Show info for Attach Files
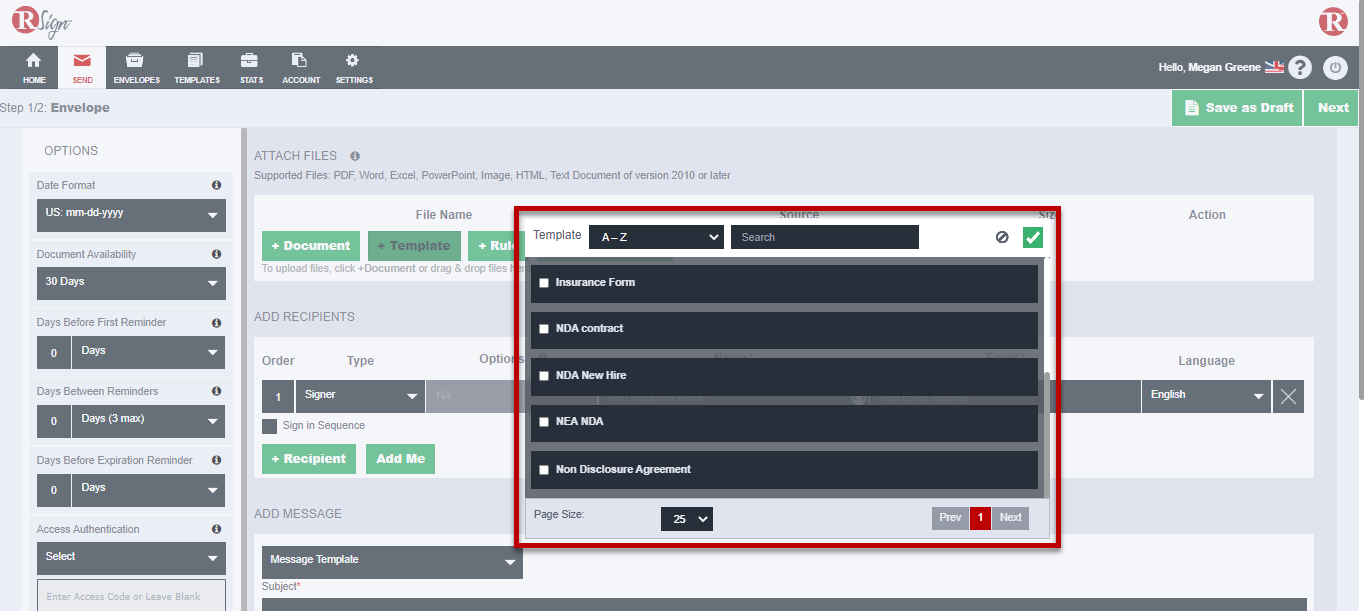The image size is (1364, 611). point(355,156)
